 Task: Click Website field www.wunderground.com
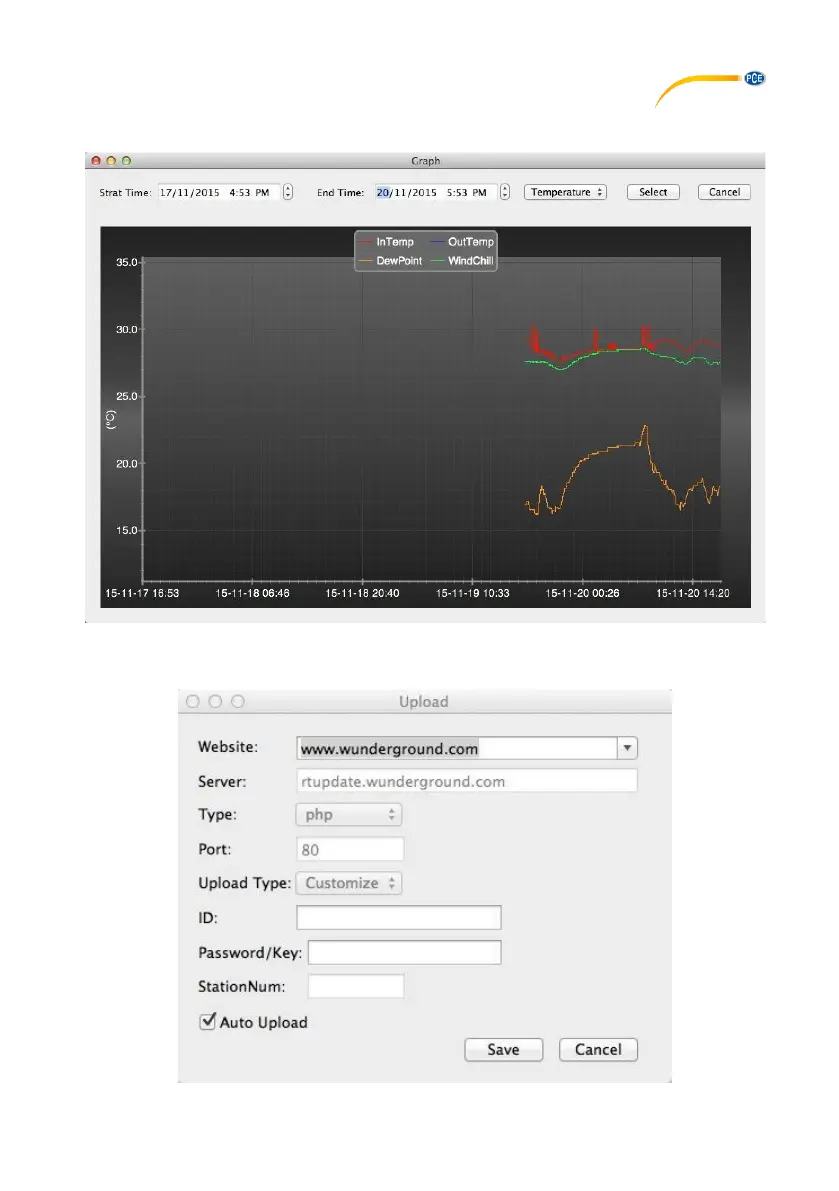(x=457, y=748)
